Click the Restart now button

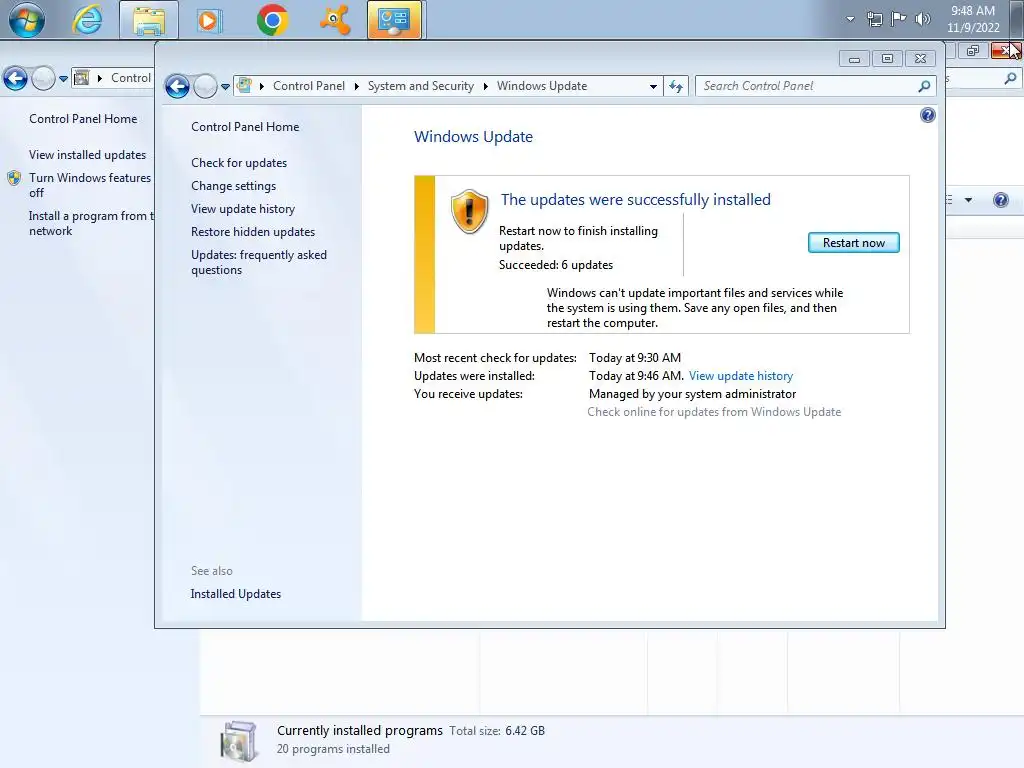point(854,243)
